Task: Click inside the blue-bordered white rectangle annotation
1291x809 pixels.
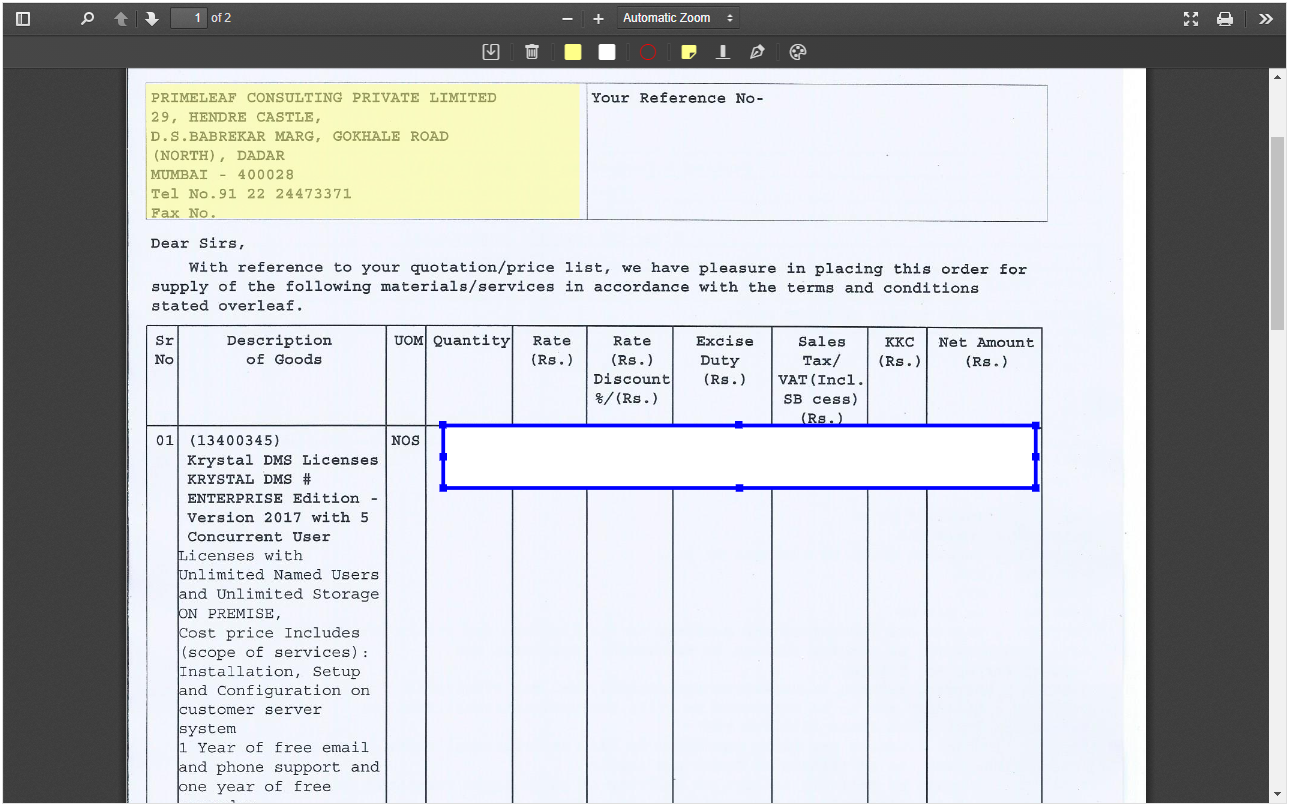Action: tap(739, 457)
